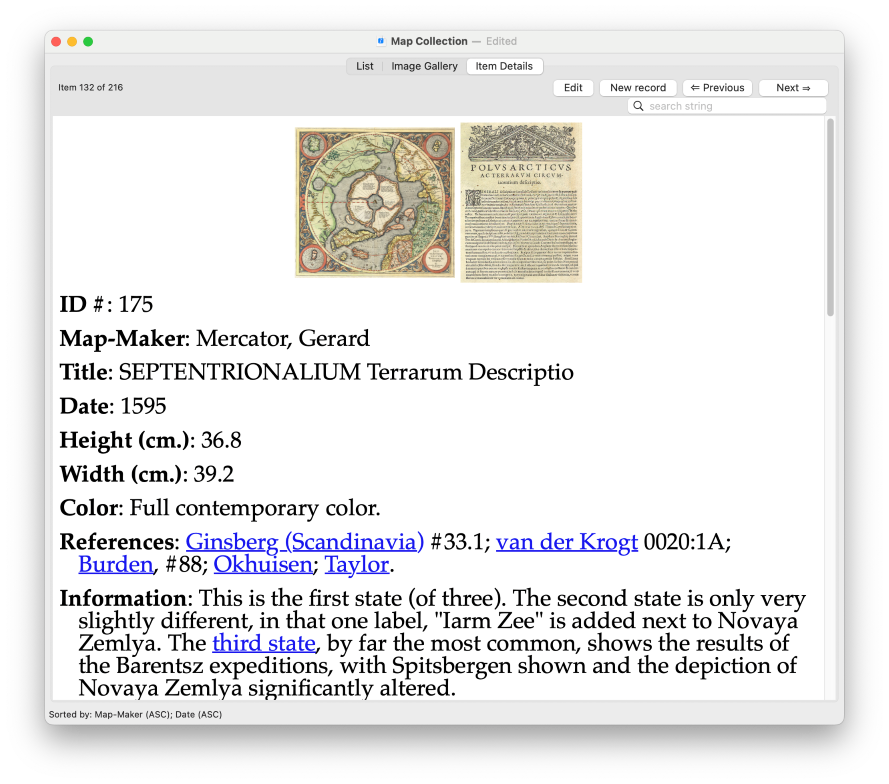Click in the search string field
Image resolution: width=889 pixels, height=784 pixels.
(735, 106)
